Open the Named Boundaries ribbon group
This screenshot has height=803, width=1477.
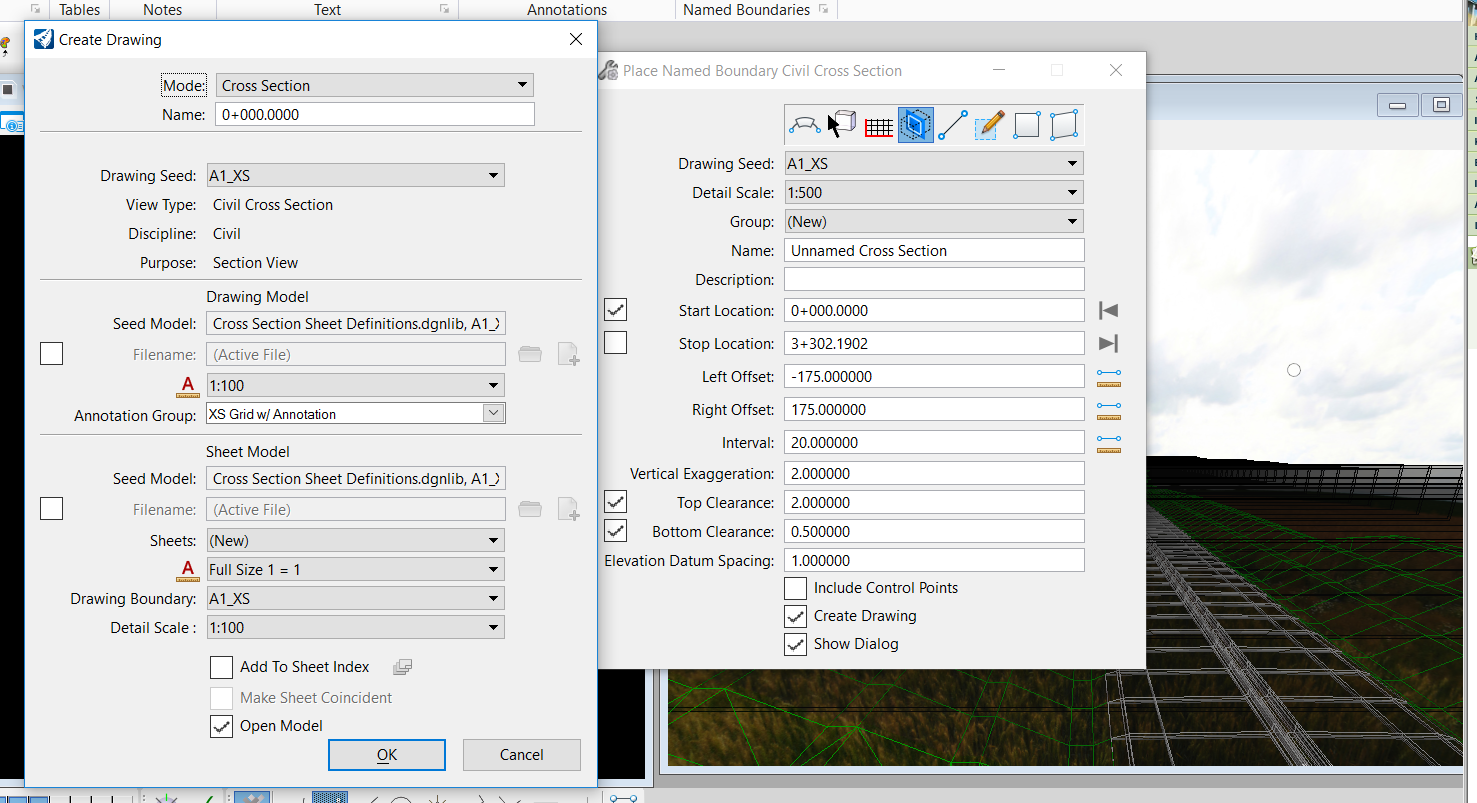[746, 10]
